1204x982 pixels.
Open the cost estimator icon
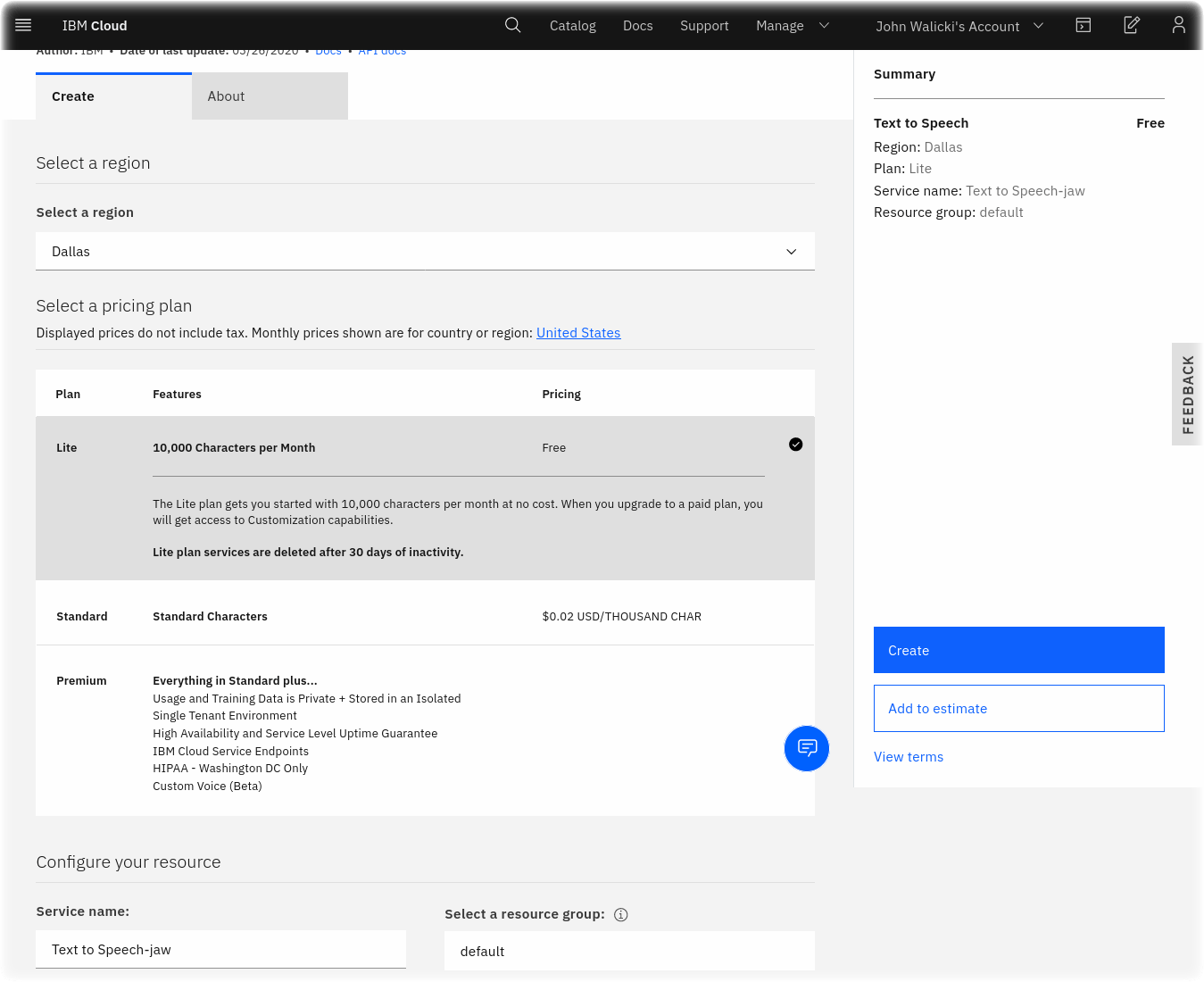(1131, 25)
